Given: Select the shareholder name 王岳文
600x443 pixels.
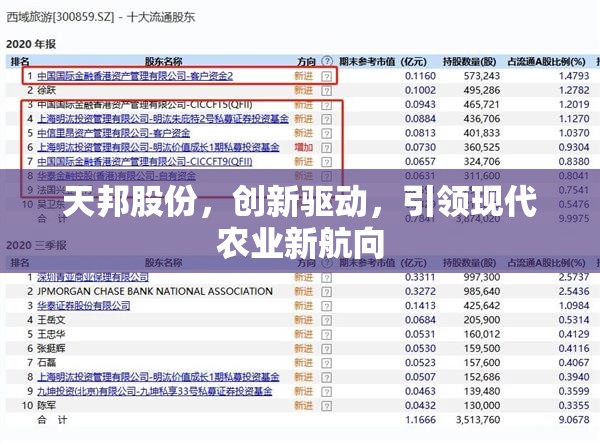Looking at the screenshot, I should pos(51,320).
